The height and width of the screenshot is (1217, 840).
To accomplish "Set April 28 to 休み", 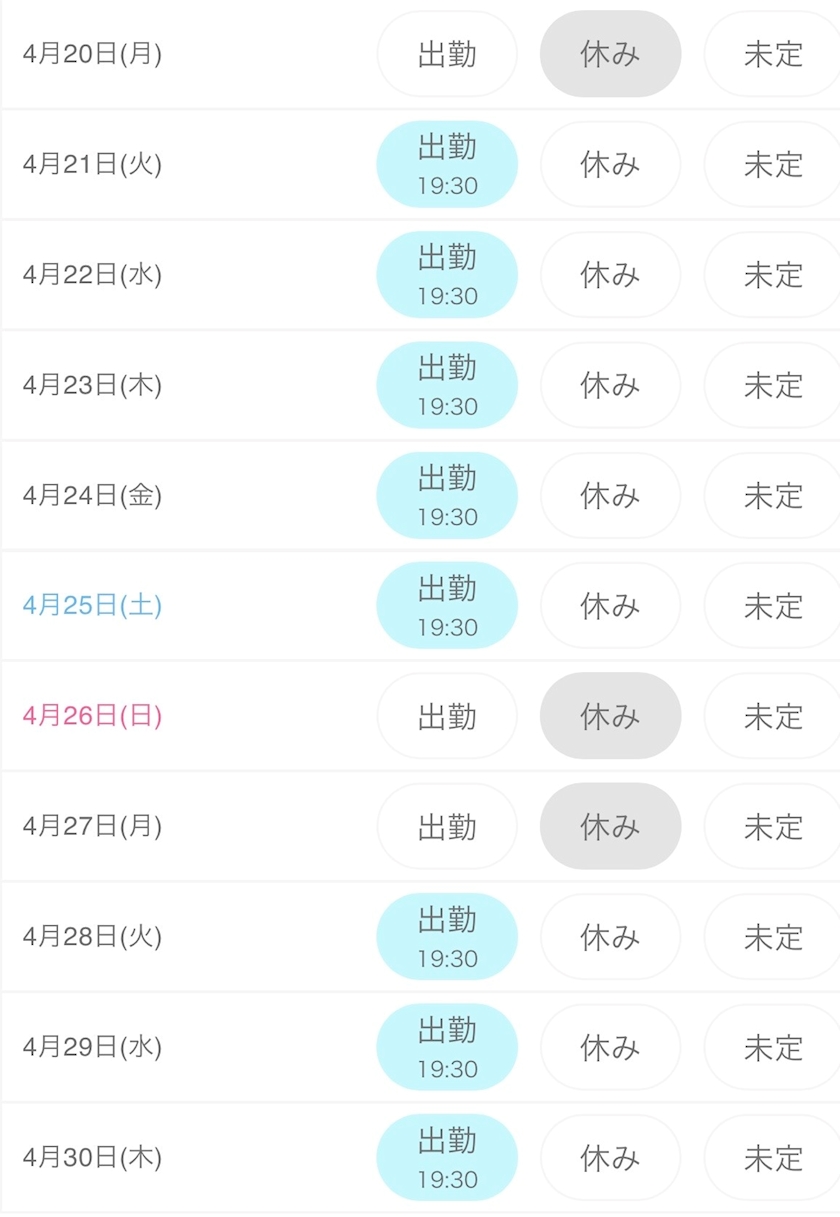I will [610, 937].
